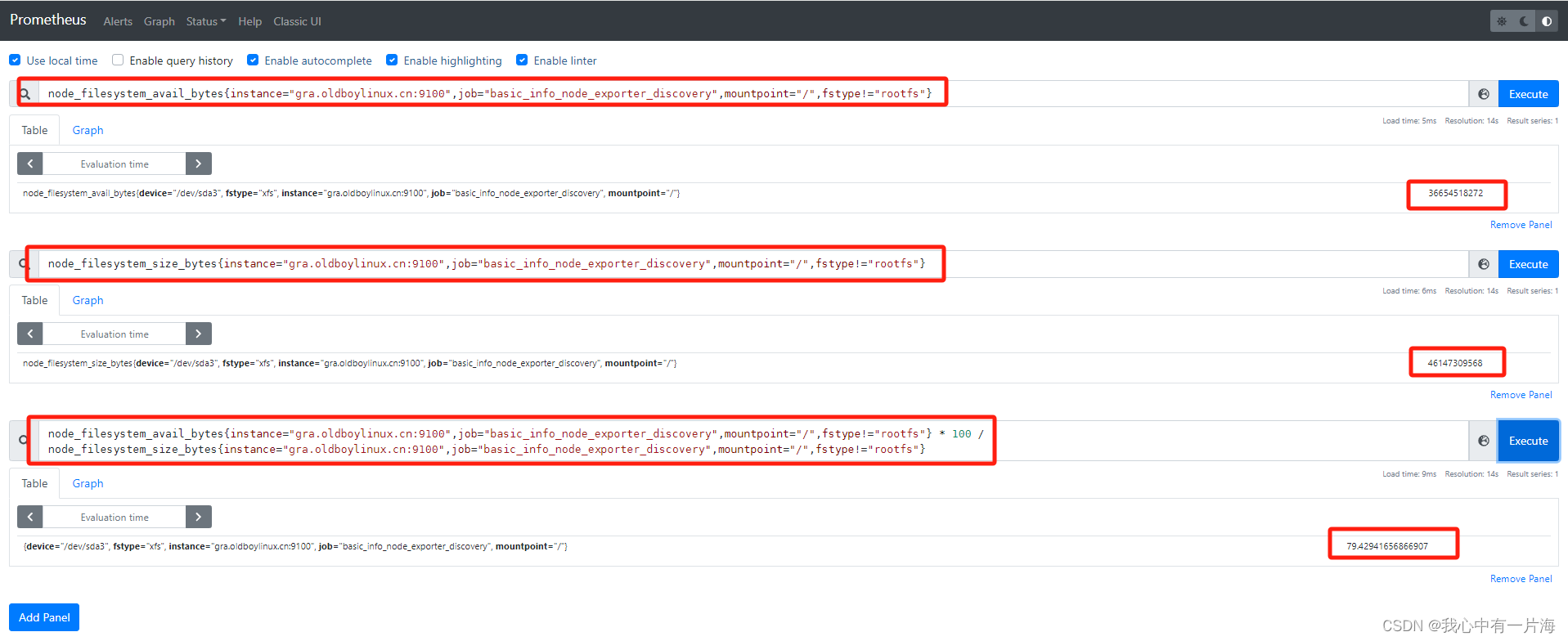Switch first panel to Graph tab
The image size is (1568, 641).
(88, 130)
